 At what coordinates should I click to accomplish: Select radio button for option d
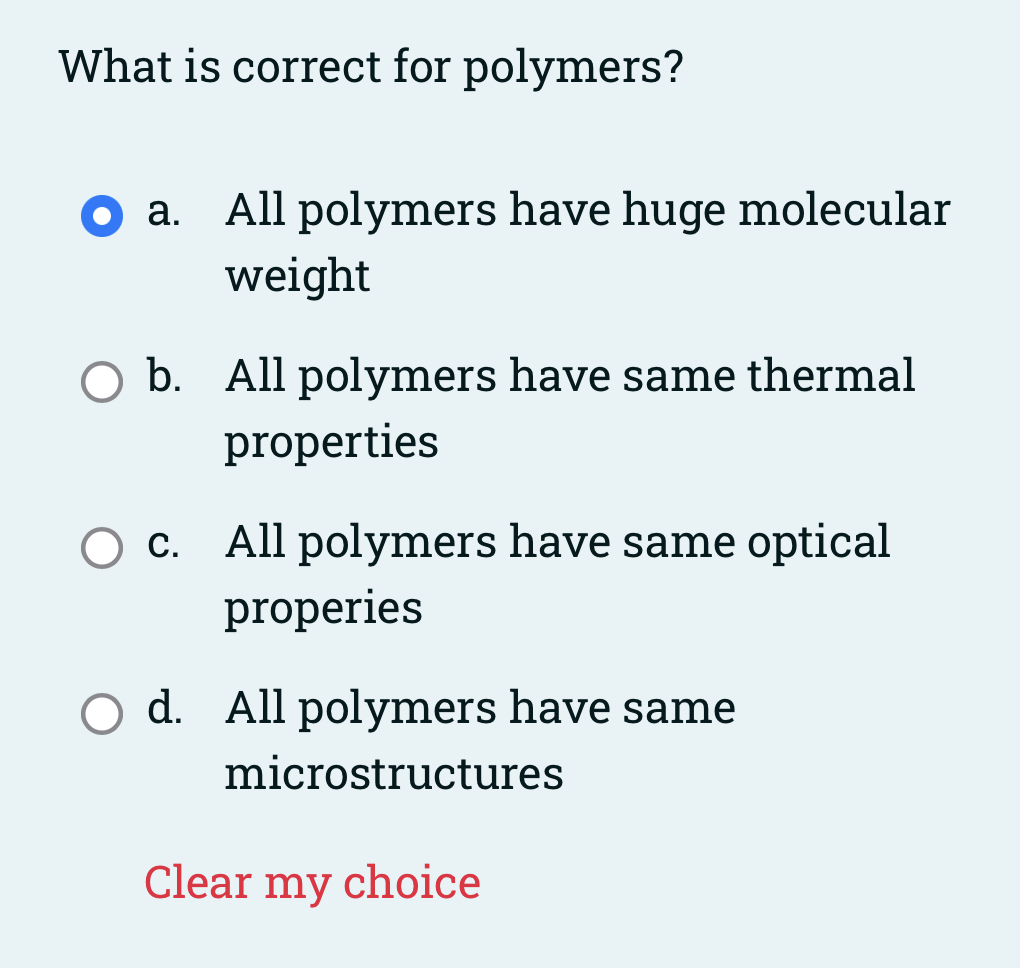(x=101, y=713)
